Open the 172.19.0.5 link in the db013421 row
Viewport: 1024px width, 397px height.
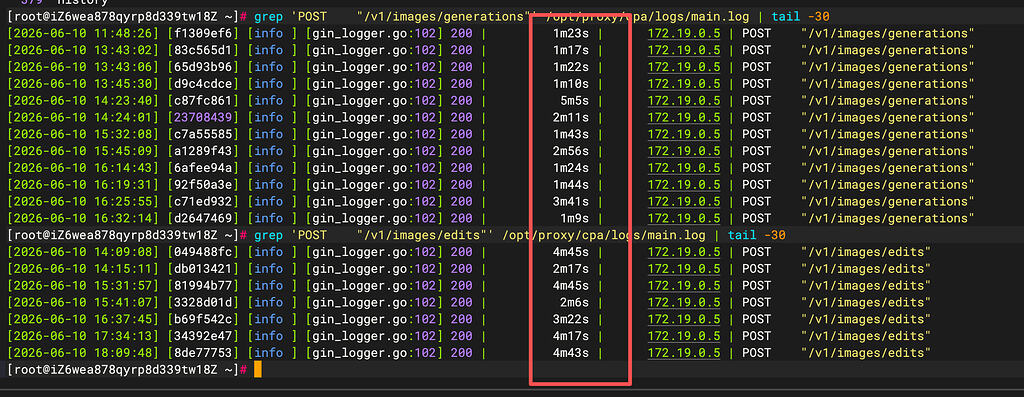[x=684, y=268]
